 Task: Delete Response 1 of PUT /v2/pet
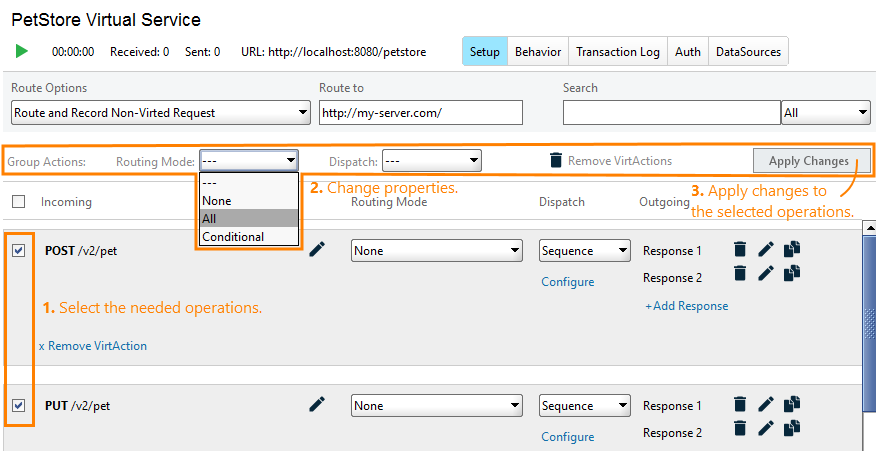point(740,403)
